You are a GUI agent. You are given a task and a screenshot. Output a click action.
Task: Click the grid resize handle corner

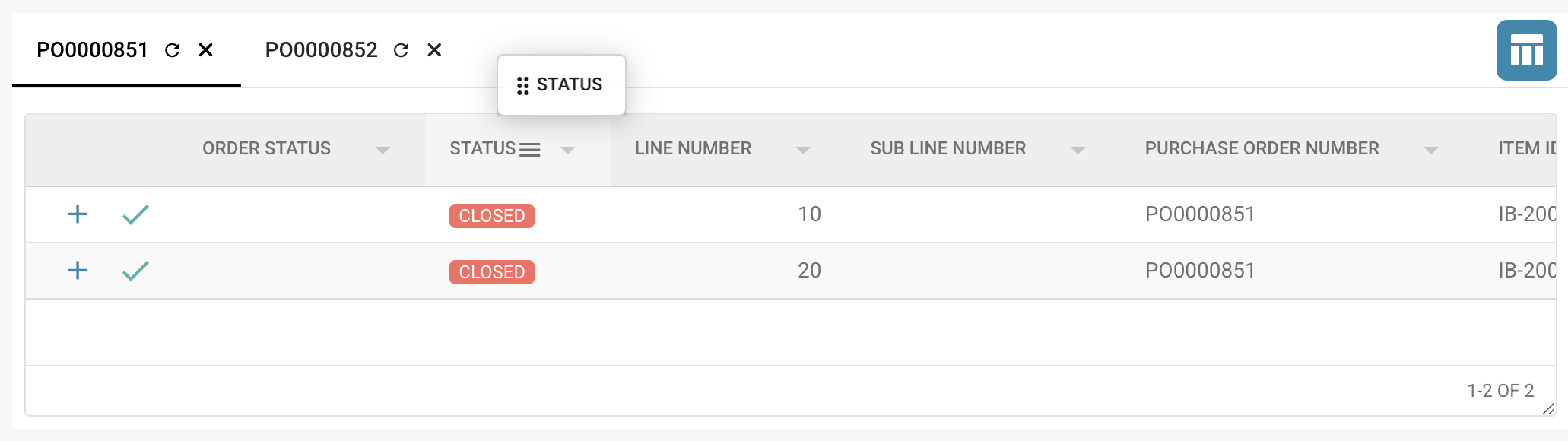tap(1549, 409)
